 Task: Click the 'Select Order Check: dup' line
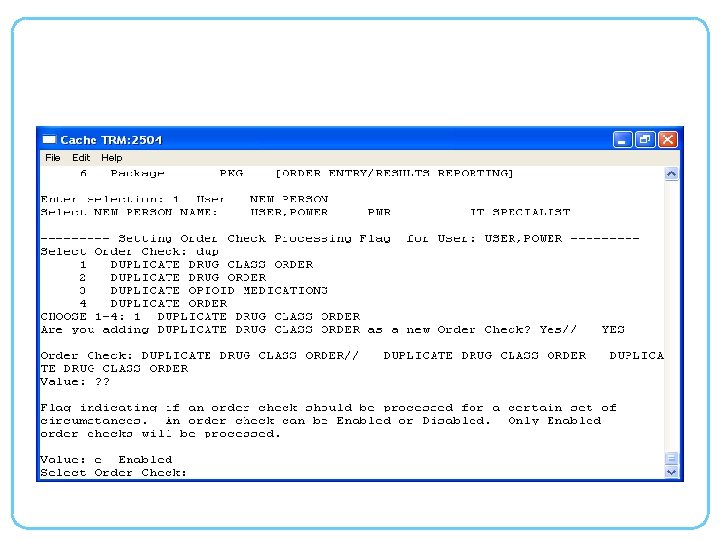click(129, 252)
